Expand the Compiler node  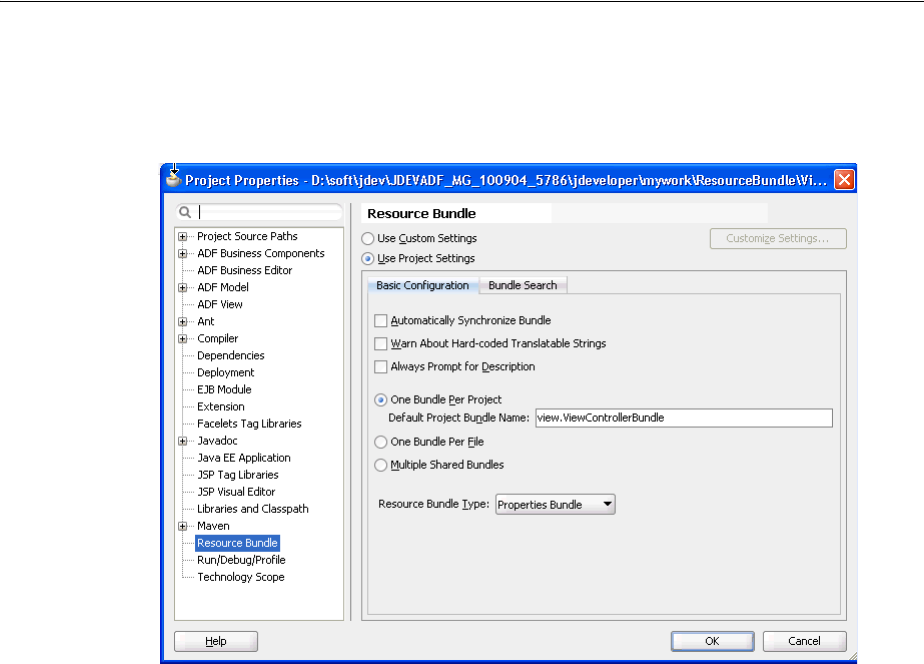coord(183,339)
